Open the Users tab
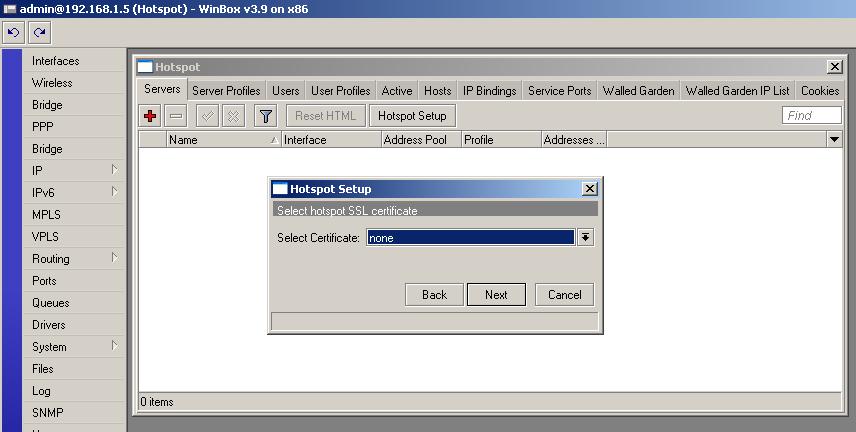The width and height of the screenshot is (856, 432). (286, 91)
